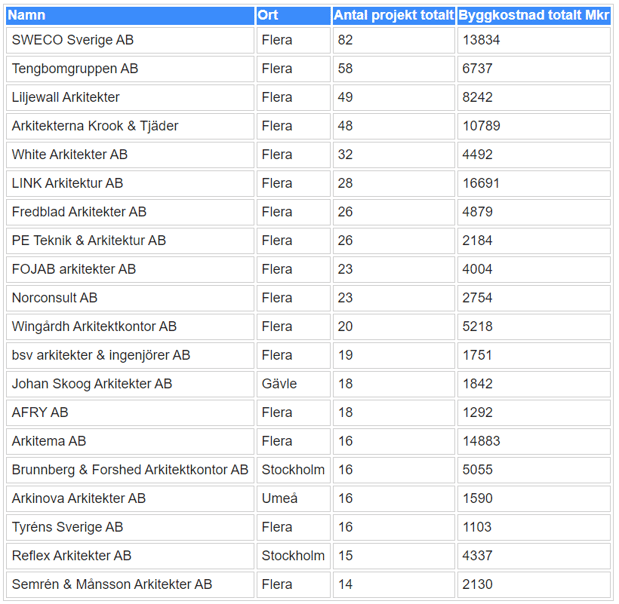Select the Liljewall Arkitekter cell

(x=130, y=98)
